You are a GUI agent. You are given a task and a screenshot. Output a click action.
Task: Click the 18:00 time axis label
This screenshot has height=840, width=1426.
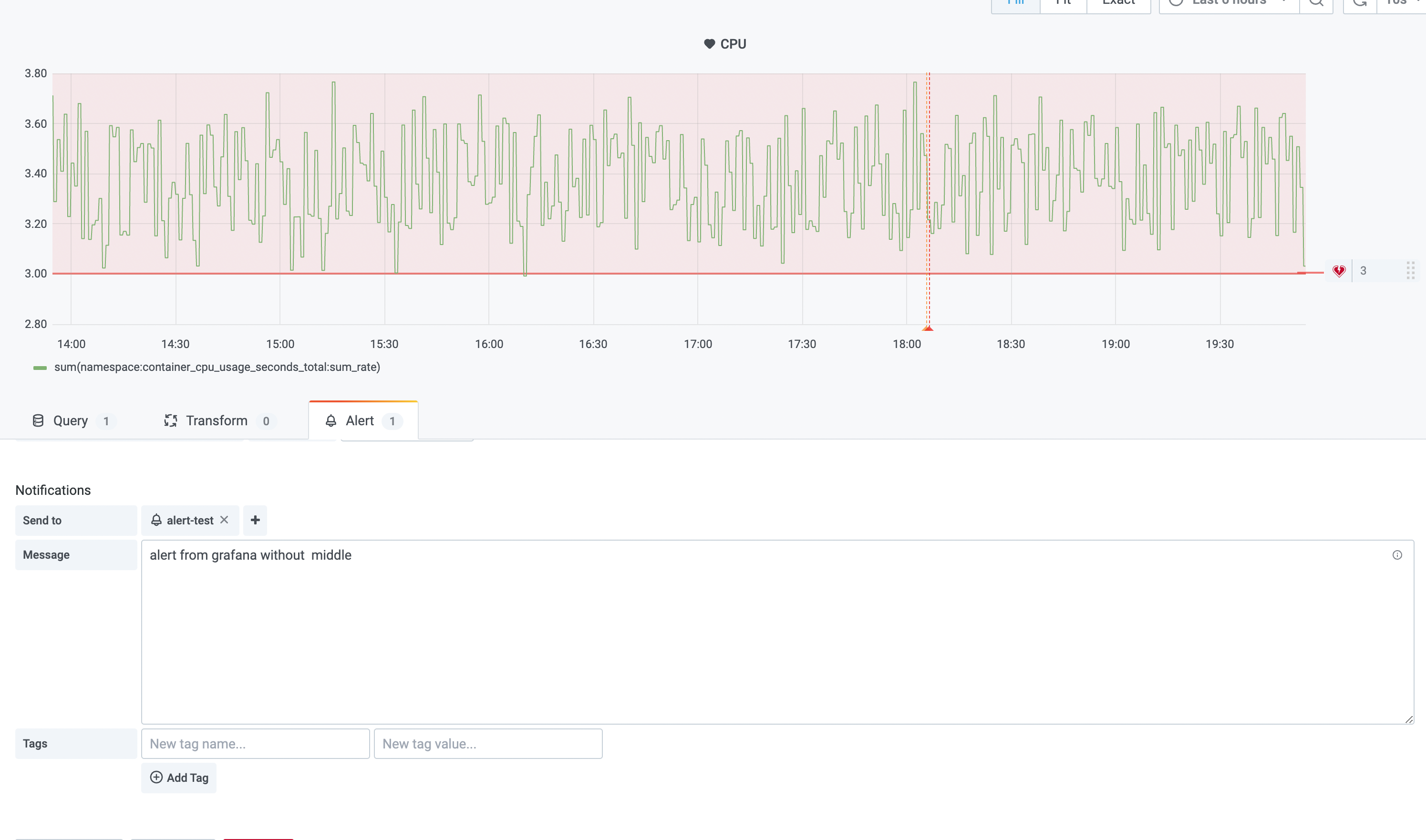(907, 344)
